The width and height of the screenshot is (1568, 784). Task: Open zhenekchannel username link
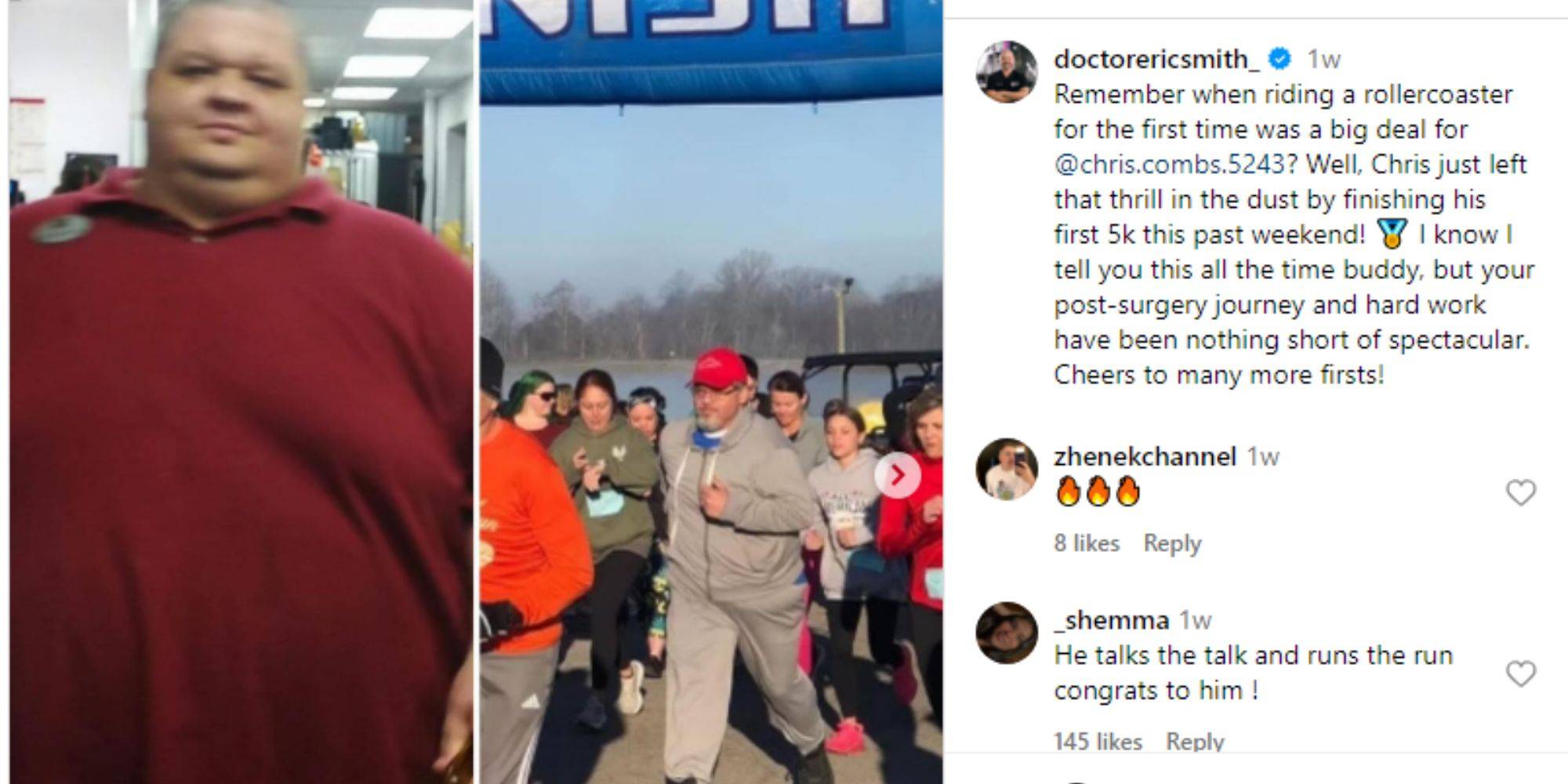(1145, 456)
